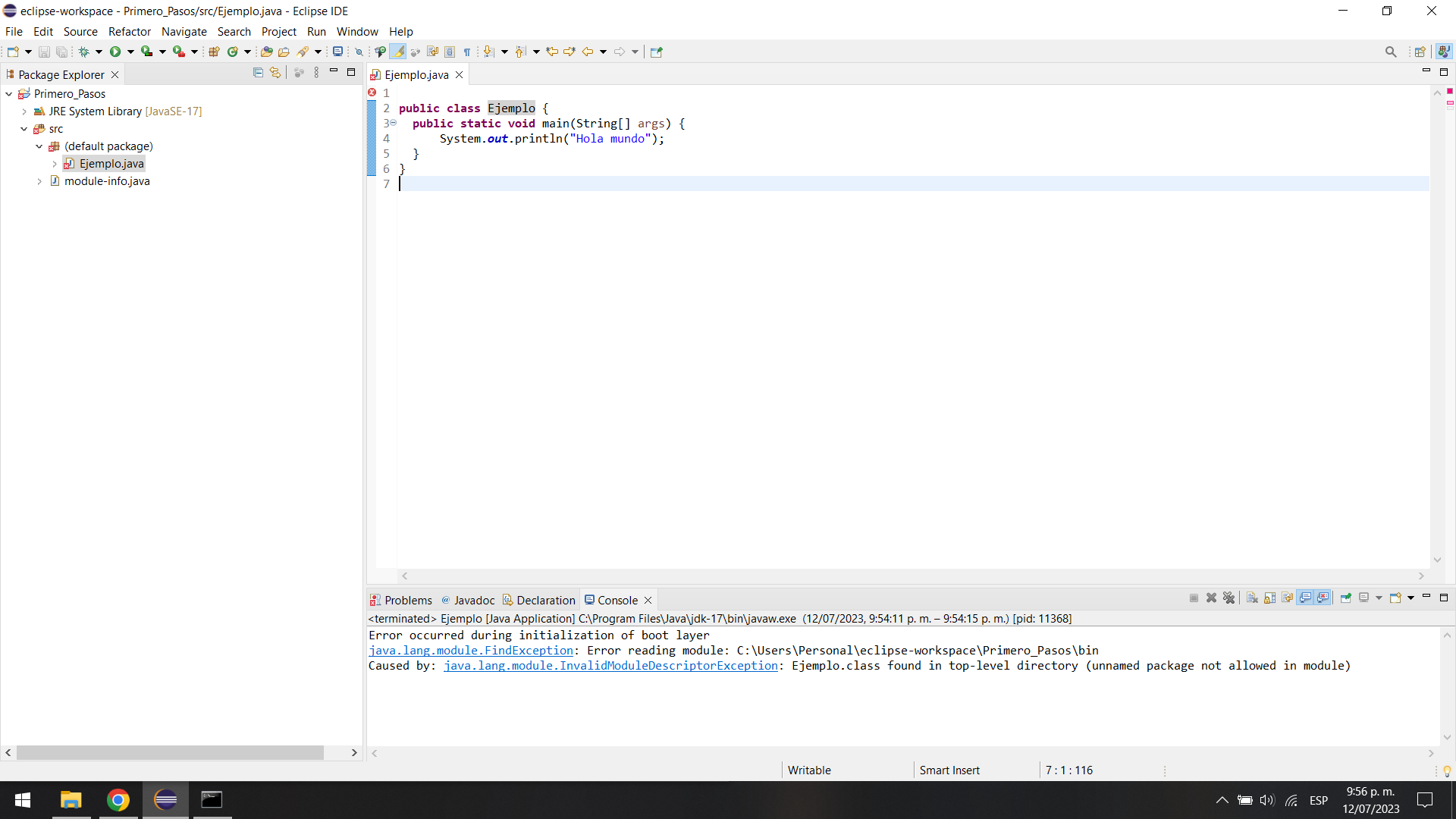Remove All Terminated Launches double-x icon

pyautogui.click(x=1229, y=598)
